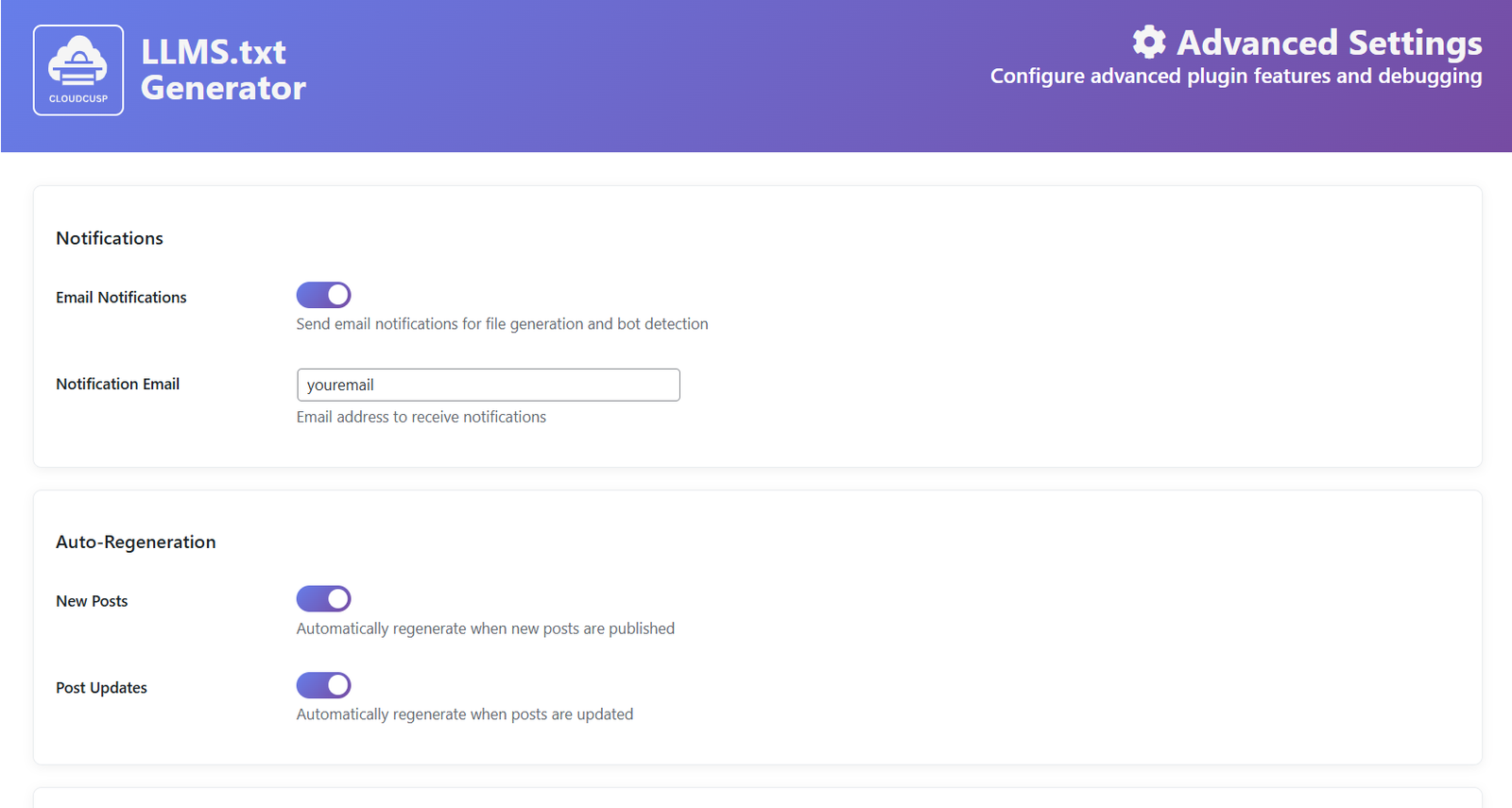The height and width of the screenshot is (808, 1512).
Task: Click 'regenerate when posts are updated' text
Action: (465, 714)
